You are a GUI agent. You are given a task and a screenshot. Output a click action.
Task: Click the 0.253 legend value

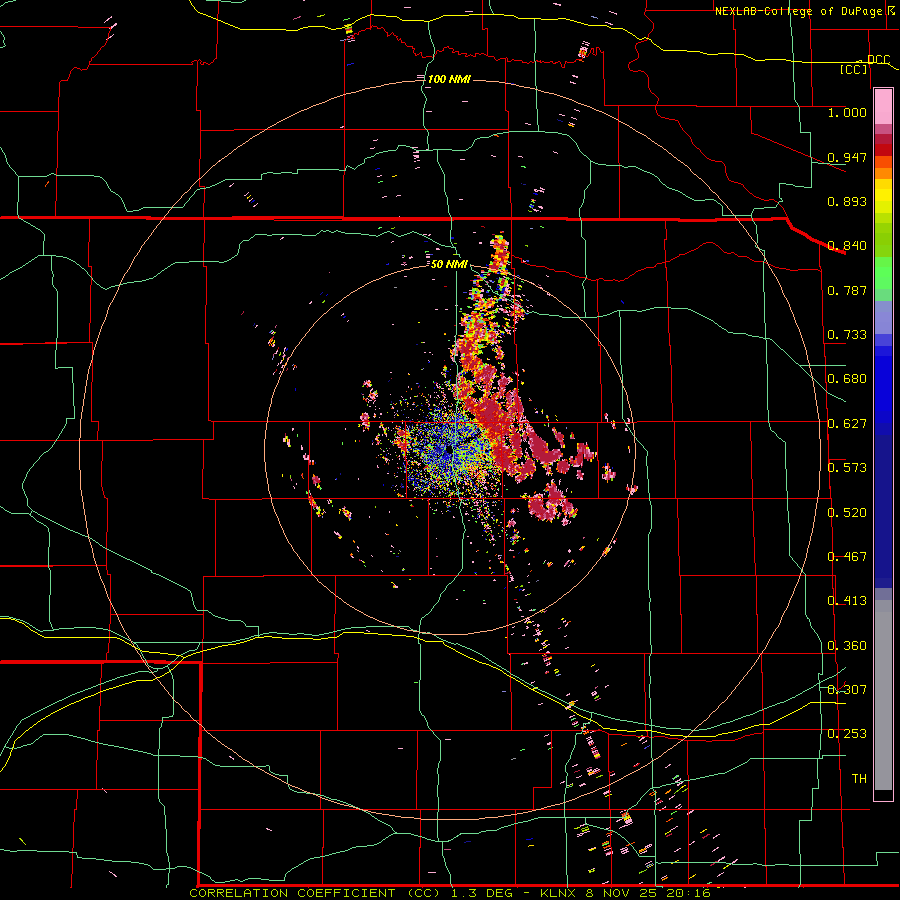(x=847, y=734)
